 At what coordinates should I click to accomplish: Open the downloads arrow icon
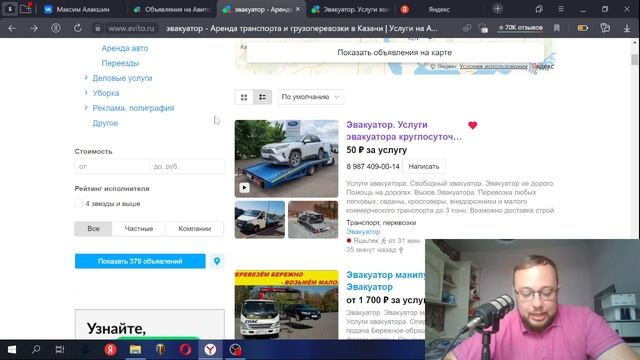click(x=627, y=28)
